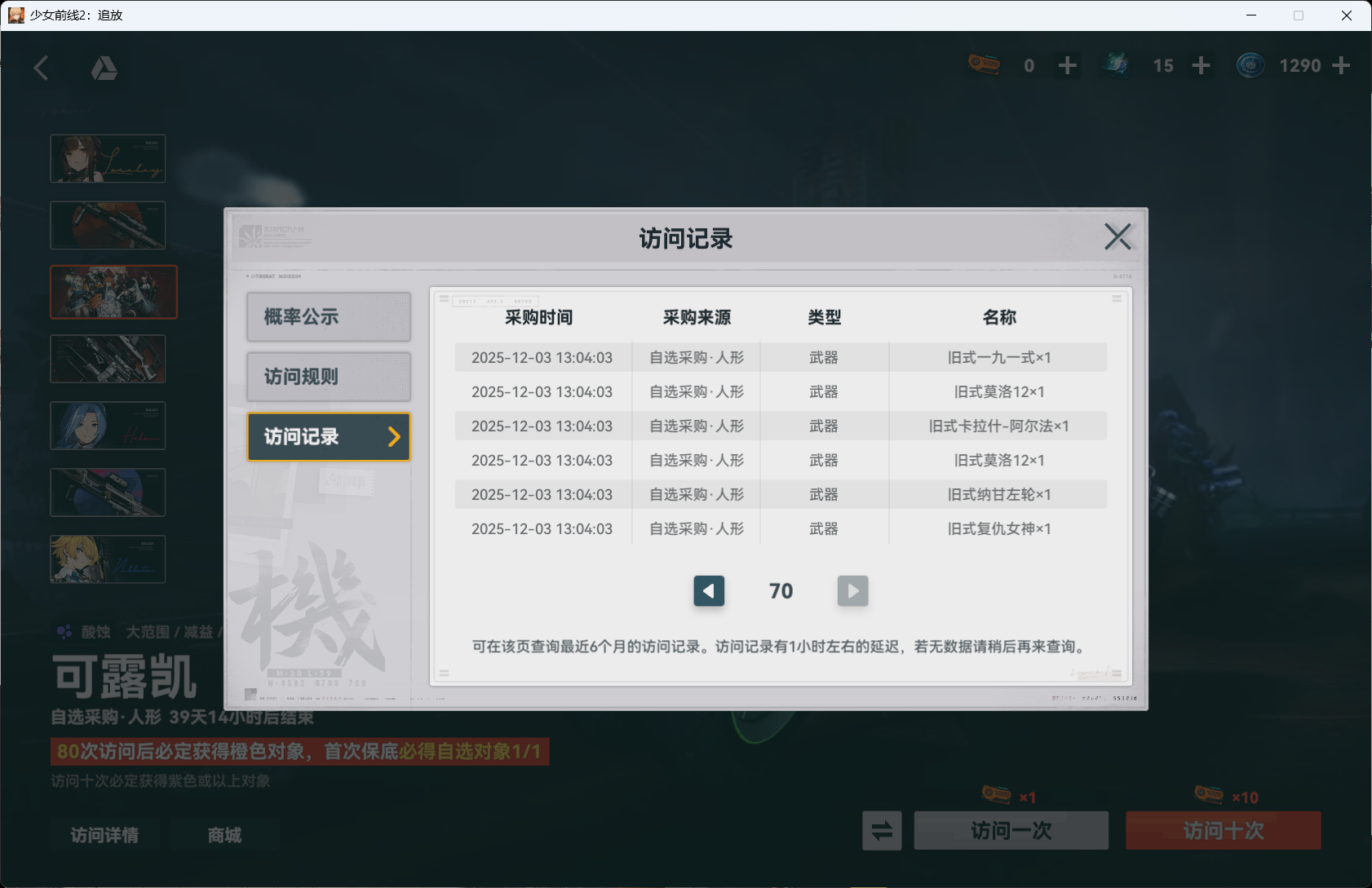Select the first character banner thumbnail
Viewport: 1372px width, 888px height.
[108, 158]
